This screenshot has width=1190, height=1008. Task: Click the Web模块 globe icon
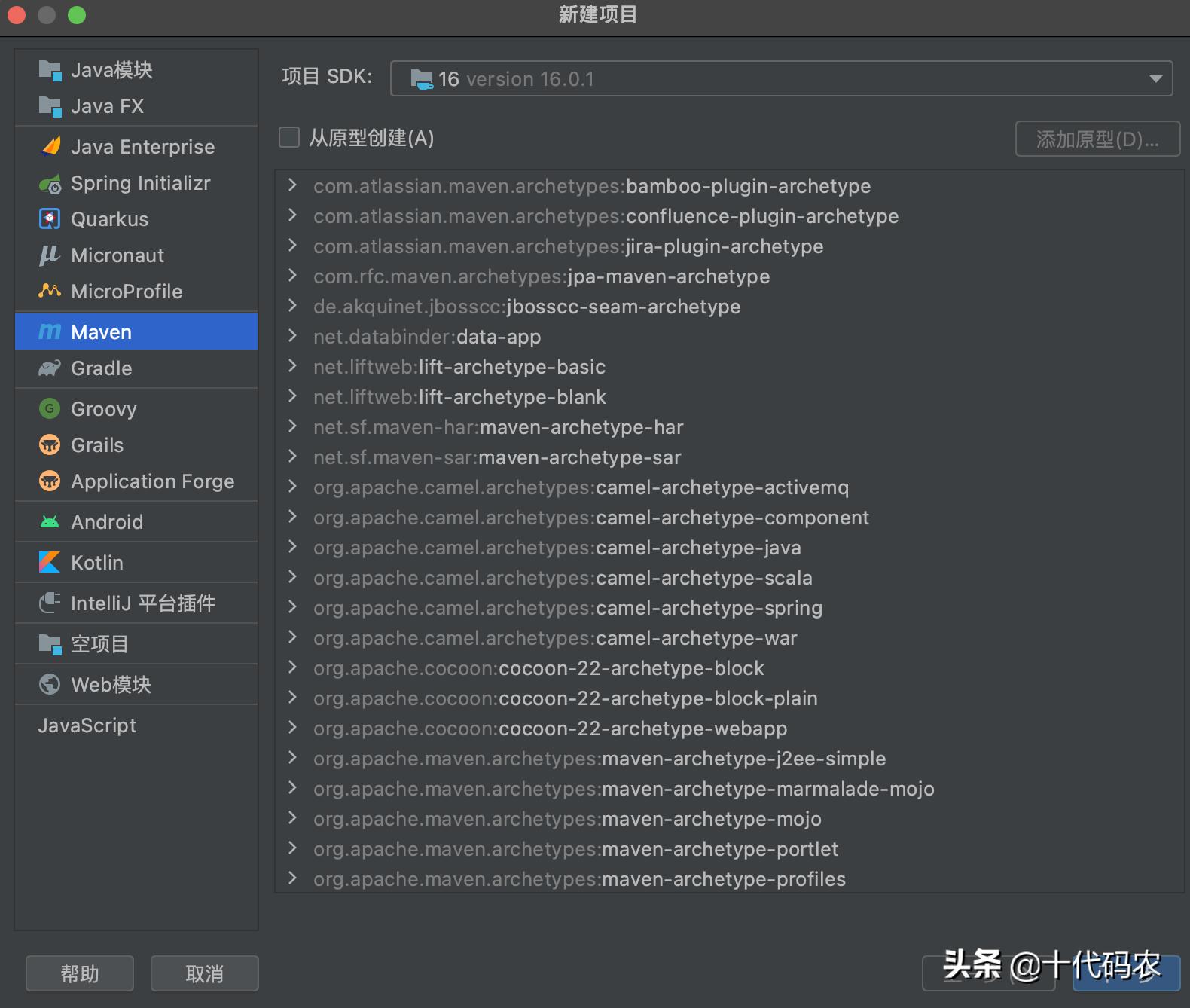coord(50,684)
